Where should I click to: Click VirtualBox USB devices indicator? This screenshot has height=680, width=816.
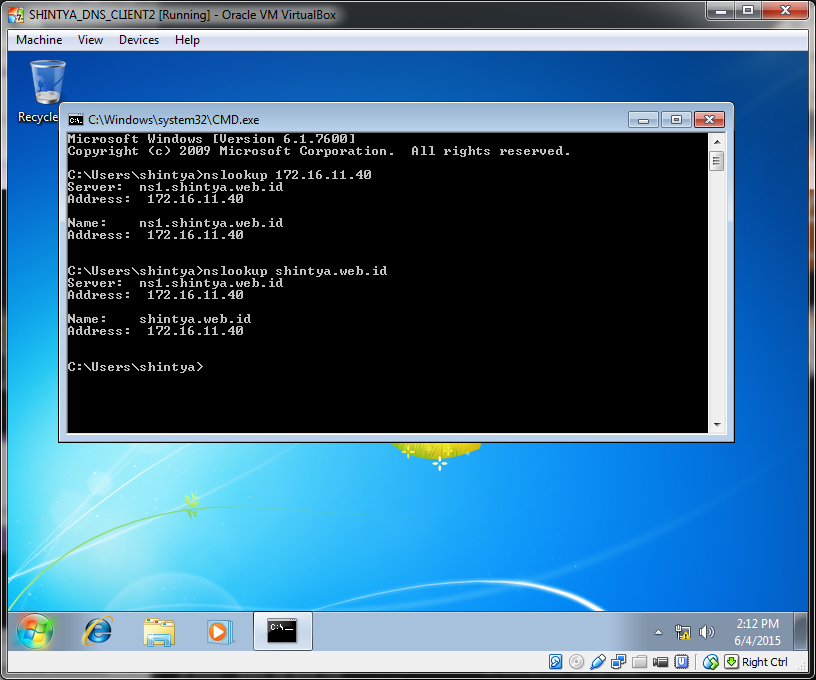(598, 662)
